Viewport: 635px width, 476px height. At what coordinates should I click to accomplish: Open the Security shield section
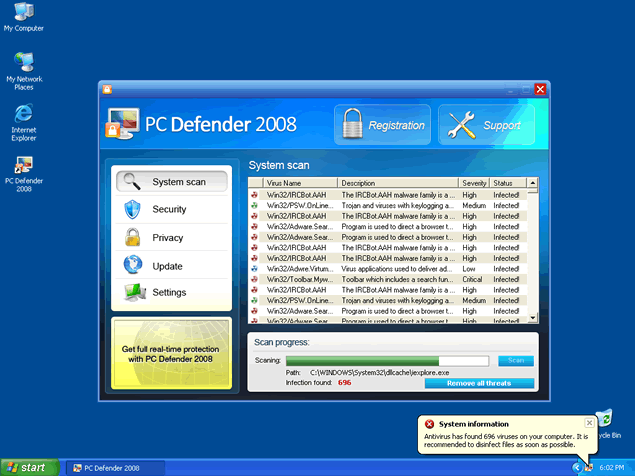(x=169, y=209)
